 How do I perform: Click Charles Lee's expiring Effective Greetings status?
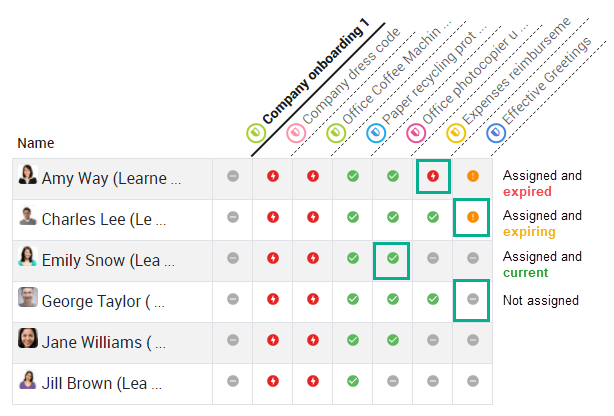(x=473, y=217)
